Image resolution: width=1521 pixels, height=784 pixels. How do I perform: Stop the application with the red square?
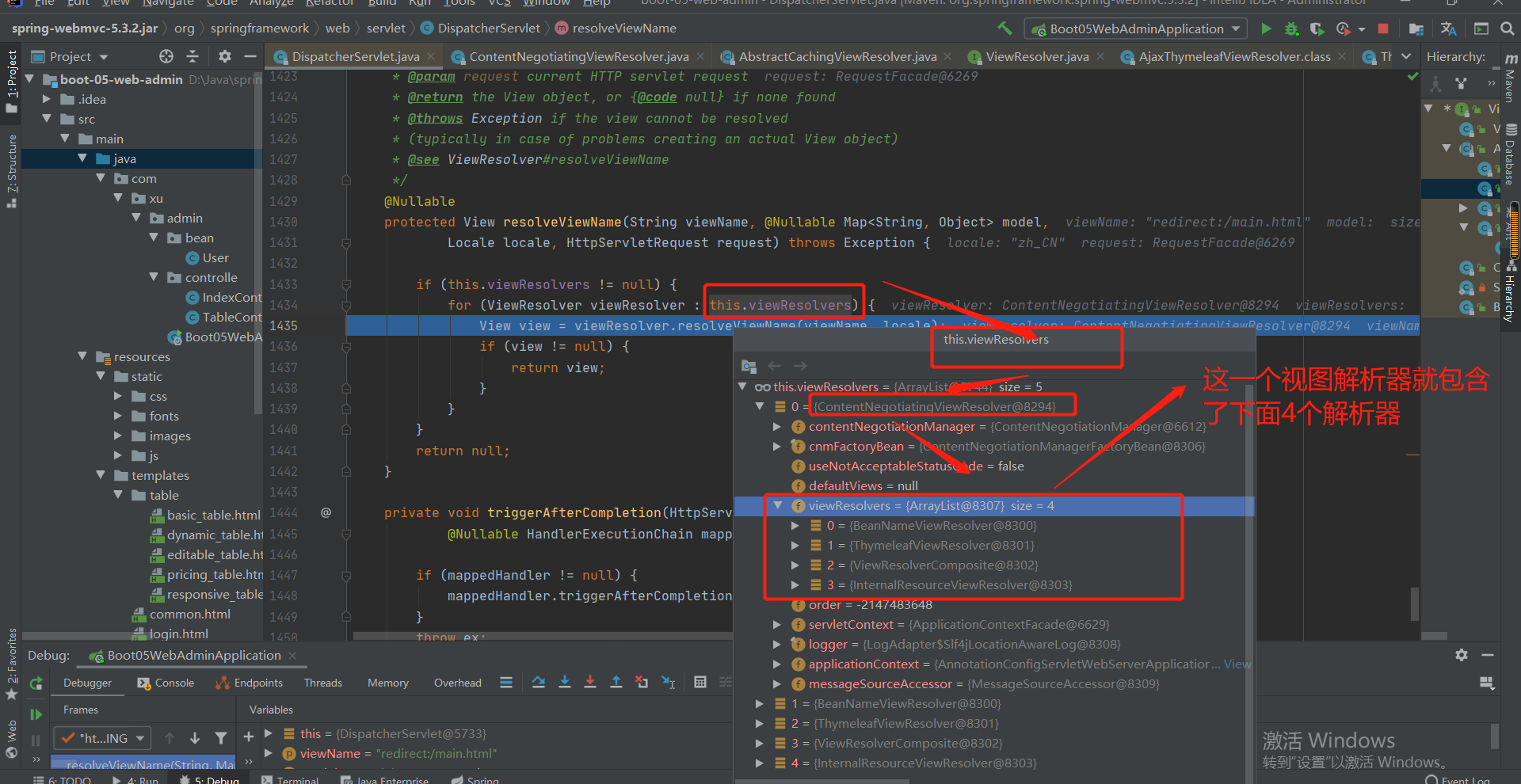(x=1383, y=29)
